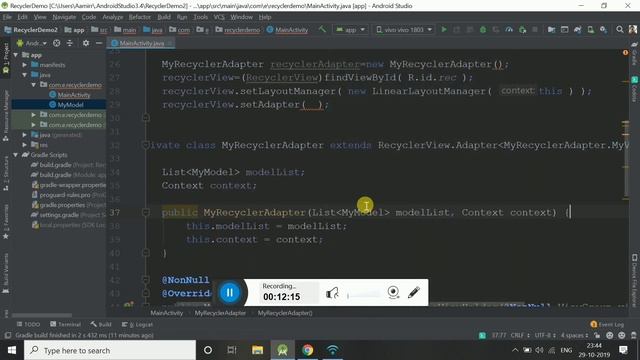Open UTF-8 encoding selector
The image size is (640, 360).
coord(545,335)
